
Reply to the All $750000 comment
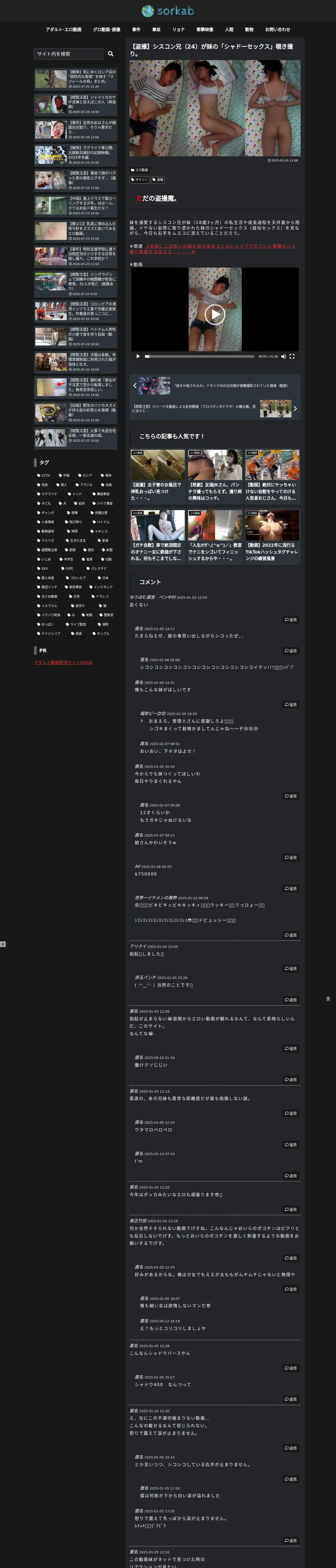click(291, 889)
